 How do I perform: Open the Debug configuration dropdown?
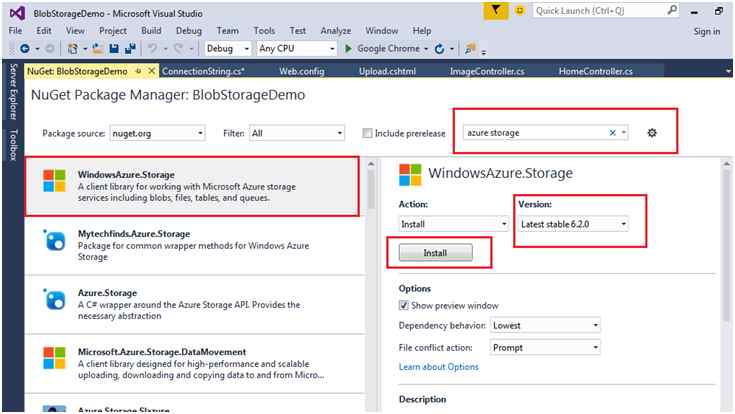tap(228, 48)
